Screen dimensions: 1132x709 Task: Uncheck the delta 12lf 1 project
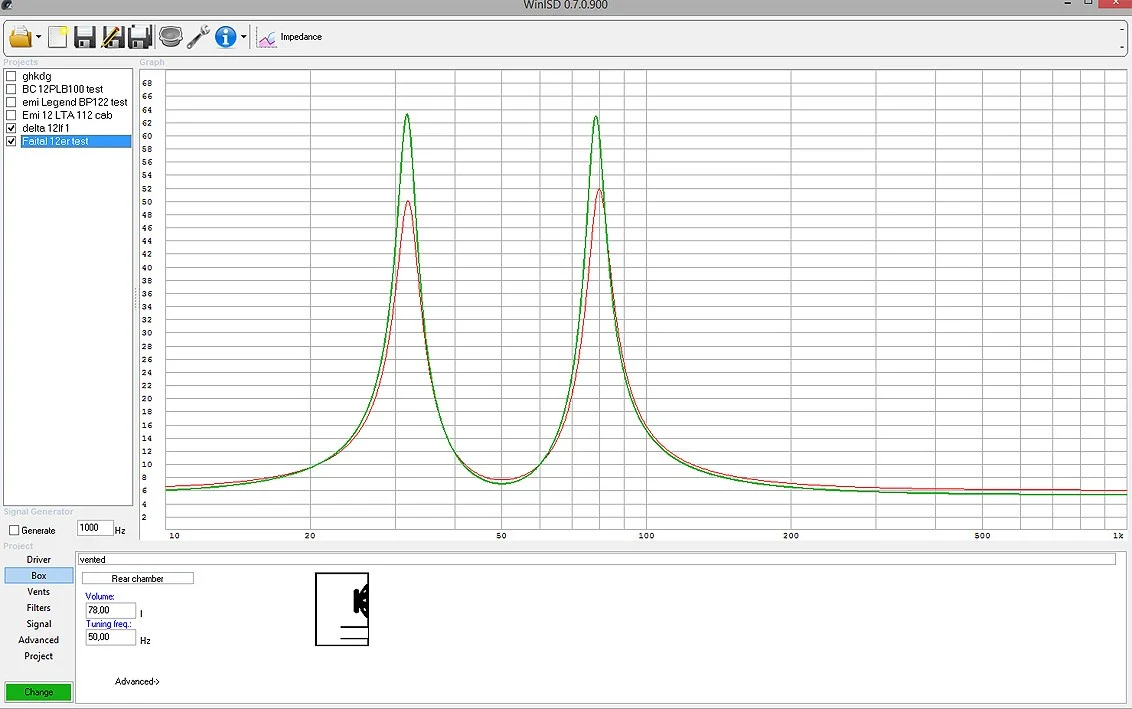[12, 128]
